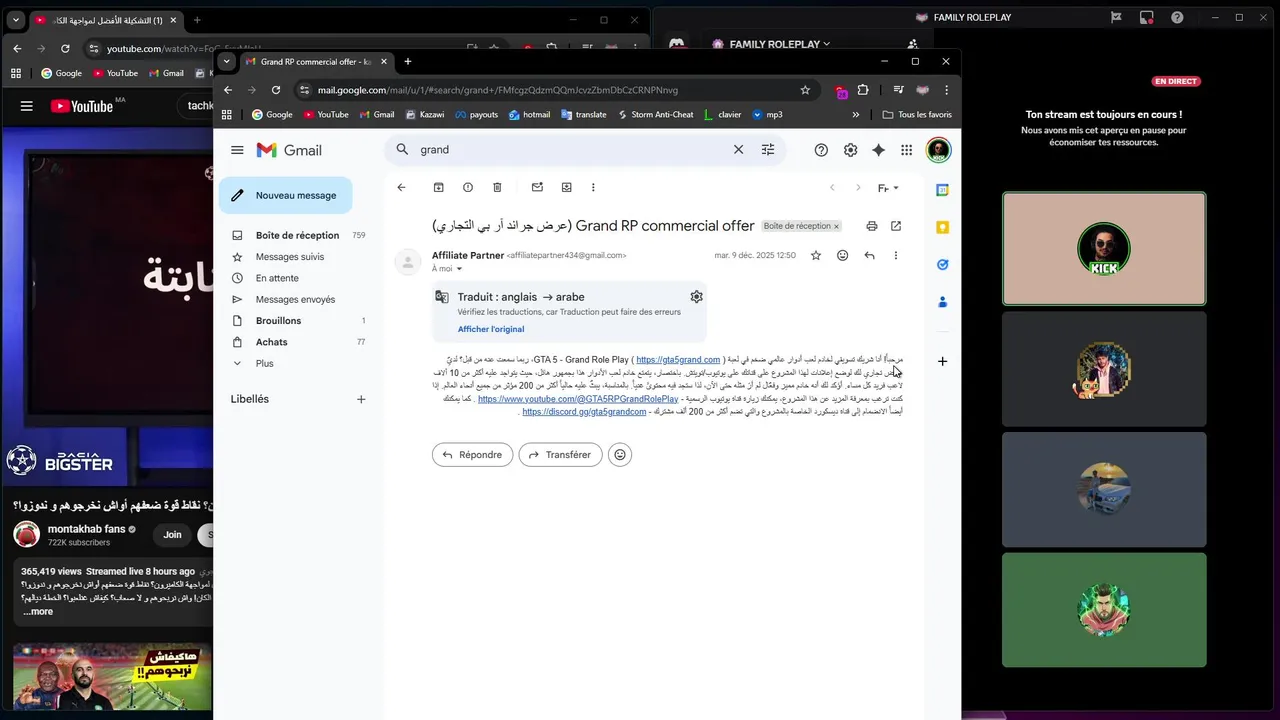Open Brouillons folder
The height and width of the screenshot is (720, 1280).
click(x=278, y=321)
